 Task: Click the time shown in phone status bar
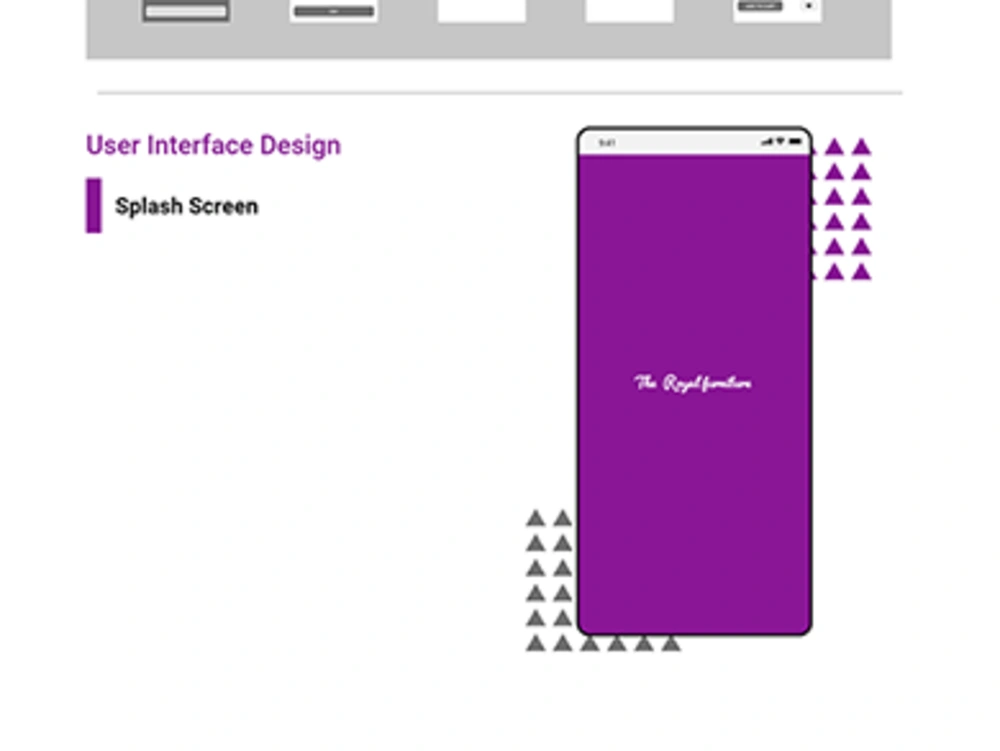(x=607, y=143)
